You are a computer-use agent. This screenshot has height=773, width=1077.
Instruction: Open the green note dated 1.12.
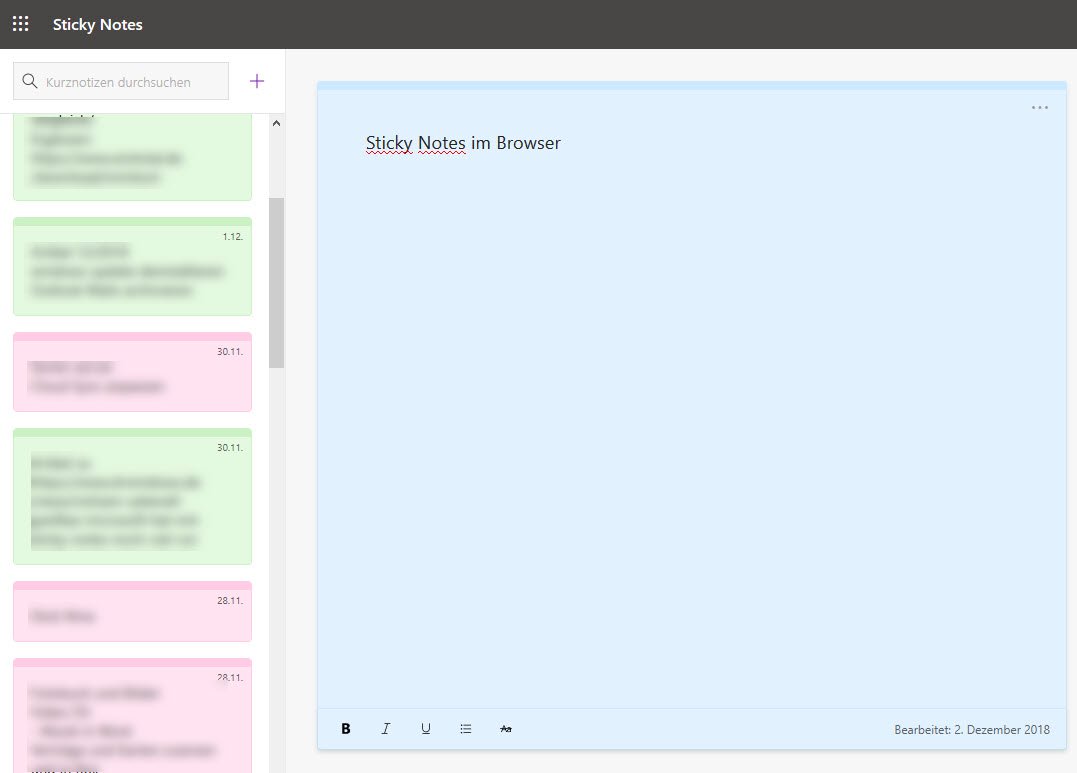(133, 267)
